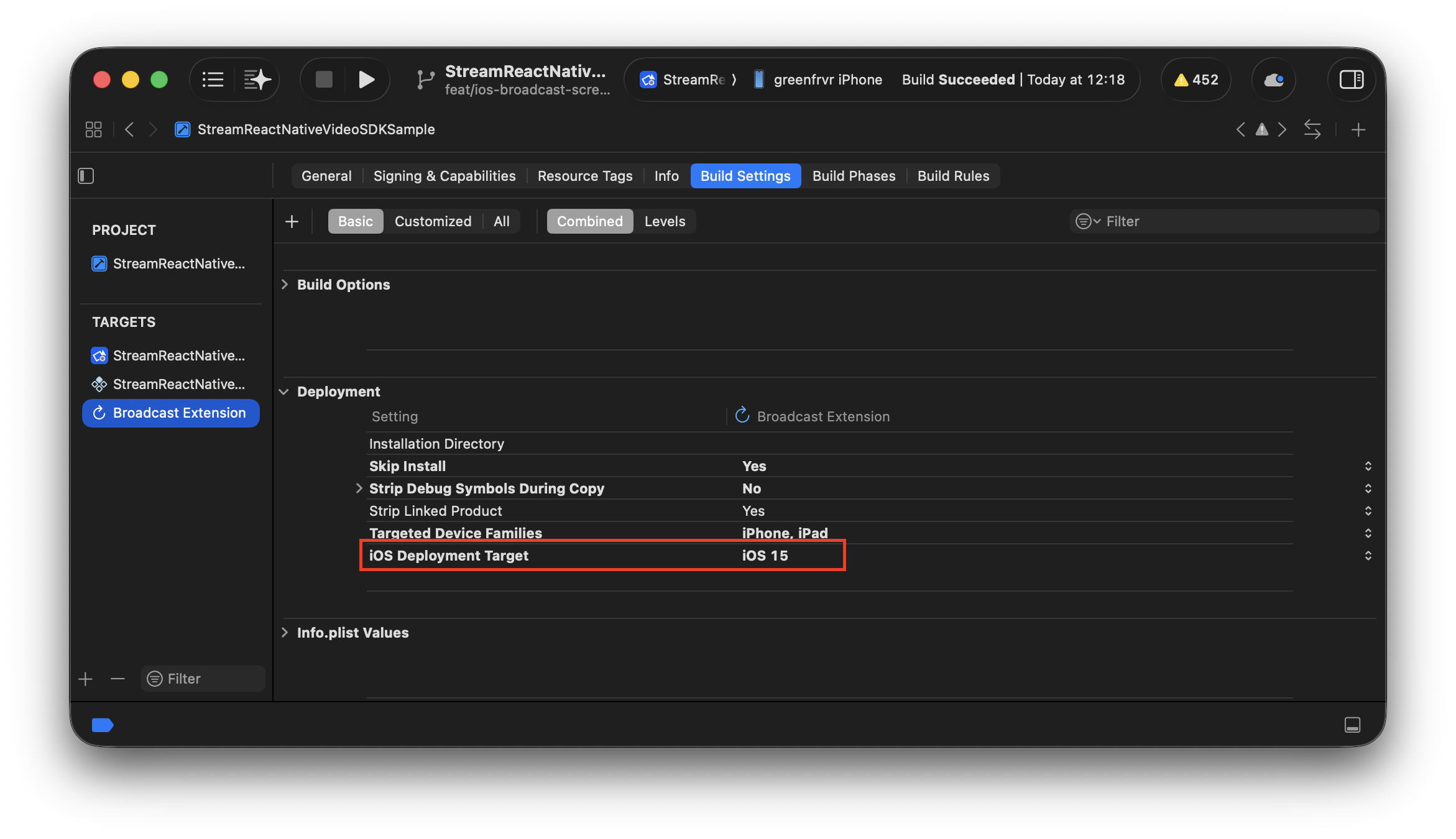Toggle the breakpoints tag icon
The image size is (1456, 839).
(103, 725)
